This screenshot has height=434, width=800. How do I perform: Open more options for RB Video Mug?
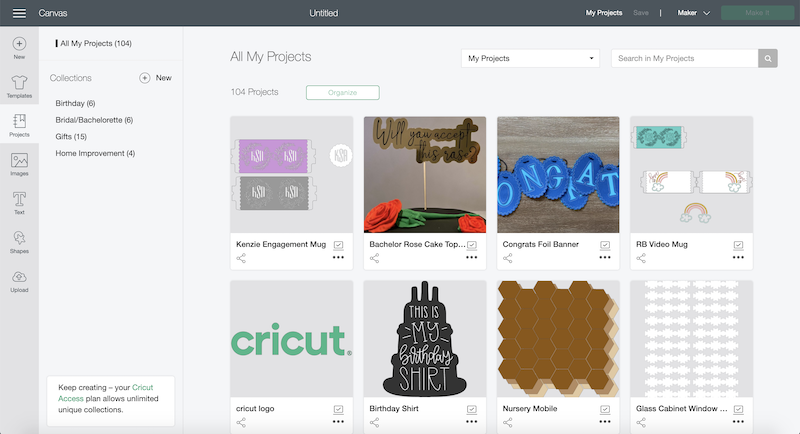(x=738, y=258)
